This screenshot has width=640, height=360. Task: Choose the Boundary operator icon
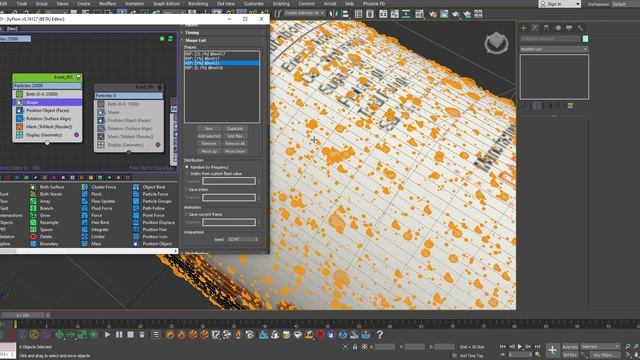tap(33, 244)
